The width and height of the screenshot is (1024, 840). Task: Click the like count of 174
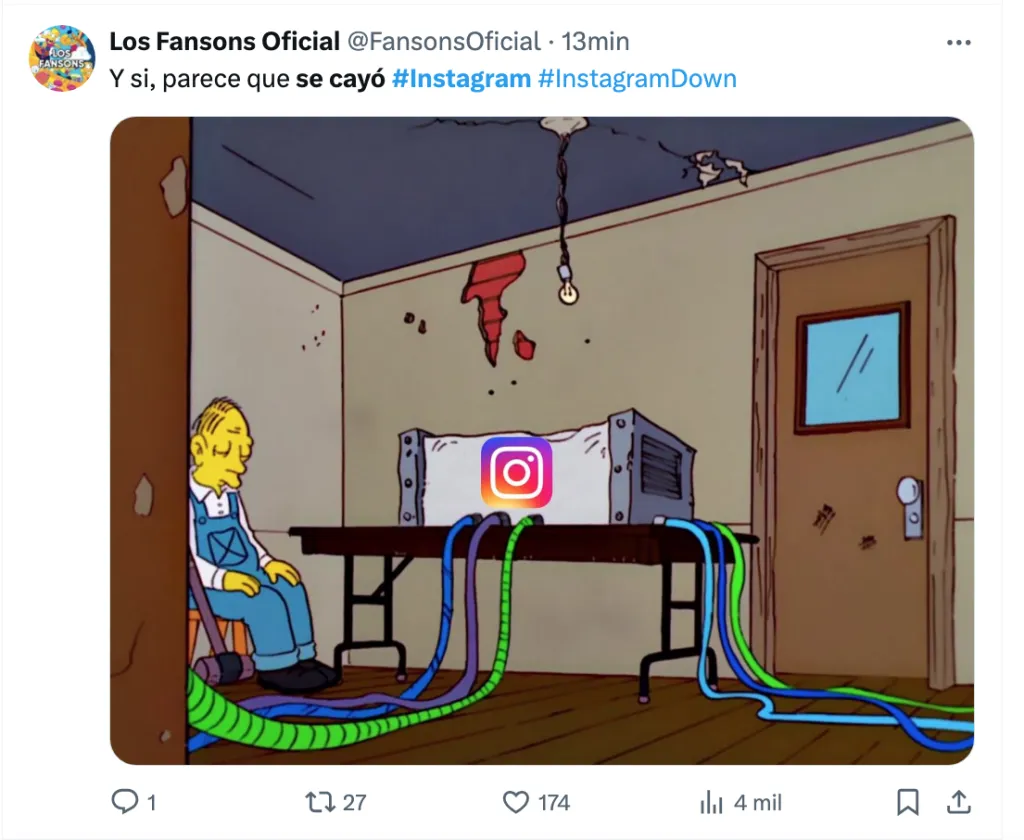(x=553, y=802)
